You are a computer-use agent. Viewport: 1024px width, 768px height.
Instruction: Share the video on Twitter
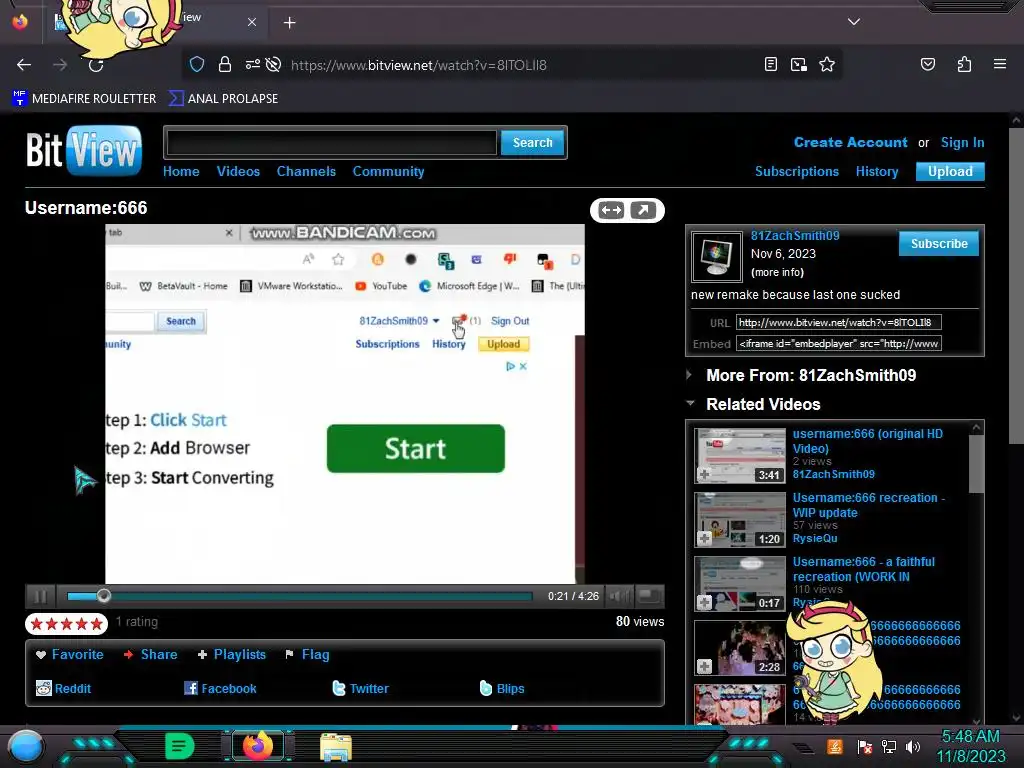(360, 688)
